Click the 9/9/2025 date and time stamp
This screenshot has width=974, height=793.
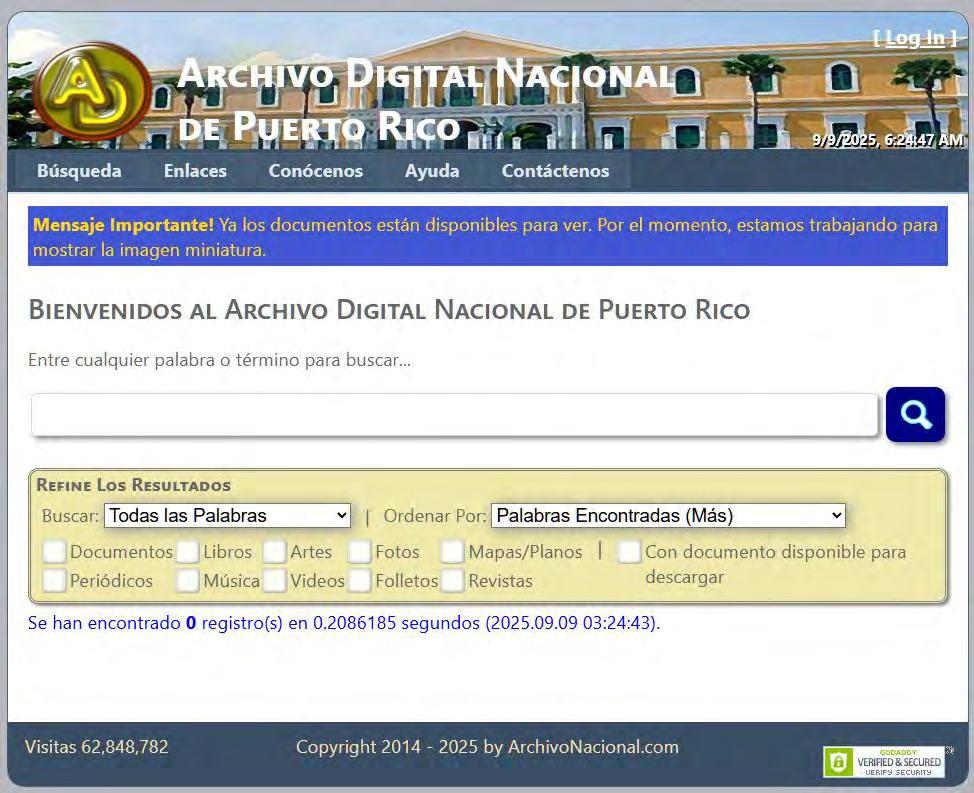888,140
